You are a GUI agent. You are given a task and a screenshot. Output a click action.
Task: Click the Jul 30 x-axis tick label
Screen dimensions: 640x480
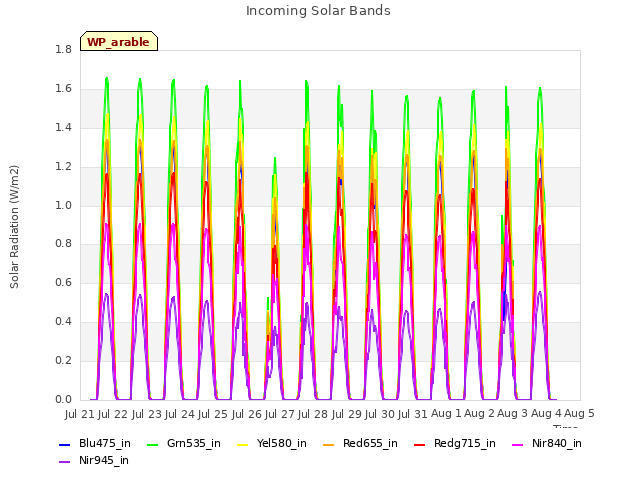pyautogui.click(x=380, y=414)
